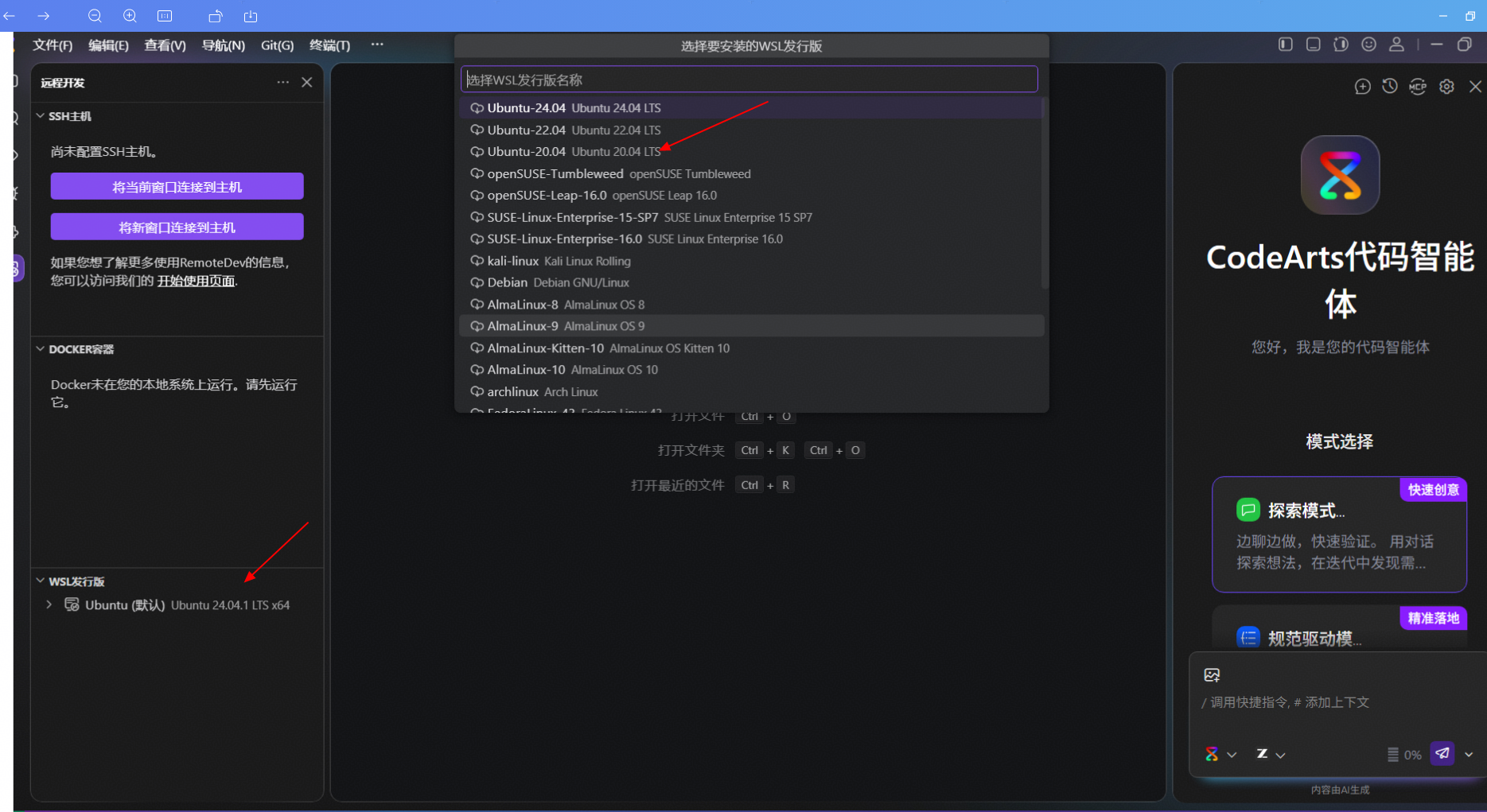
Task: Close the 远程开发 panel
Action: point(307,82)
